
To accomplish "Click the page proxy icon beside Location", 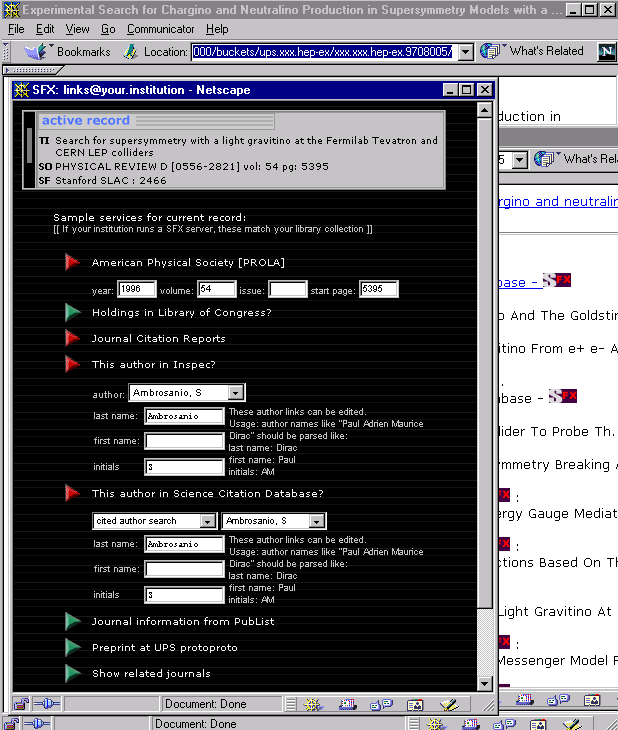I will point(130,52).
